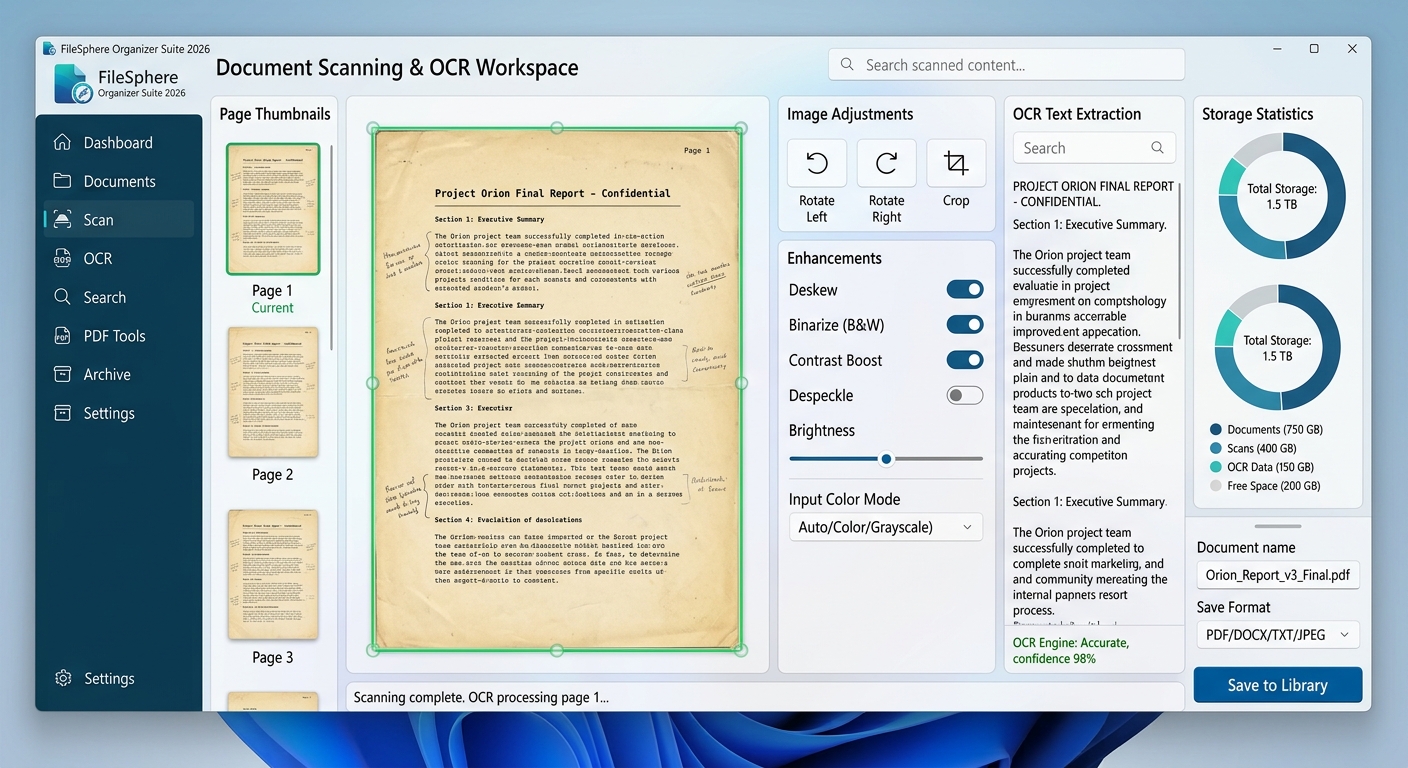
Task: Click the house icon beside Dashboard
Action: [x=62, y=142]
